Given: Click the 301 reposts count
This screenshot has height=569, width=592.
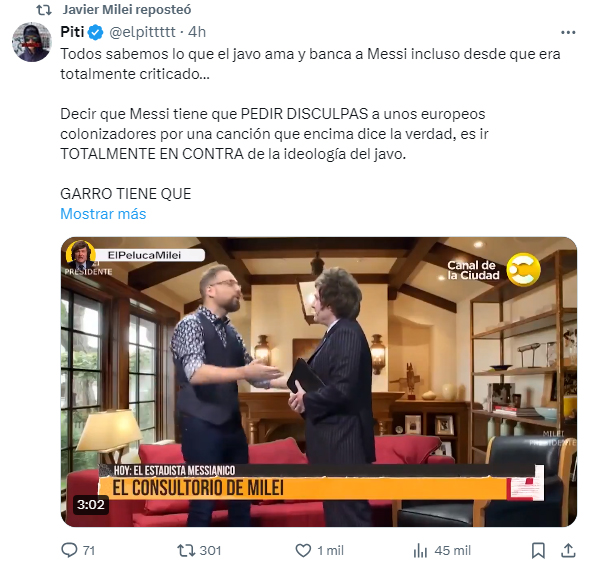Looking at the screenshot, I should pyautogui.click(x=210, y=550).
